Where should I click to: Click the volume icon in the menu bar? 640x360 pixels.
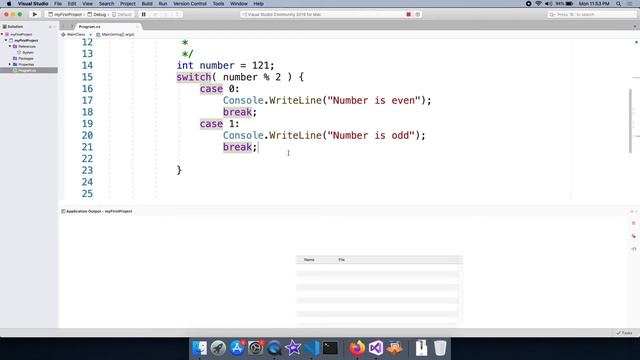coord(548,4)
